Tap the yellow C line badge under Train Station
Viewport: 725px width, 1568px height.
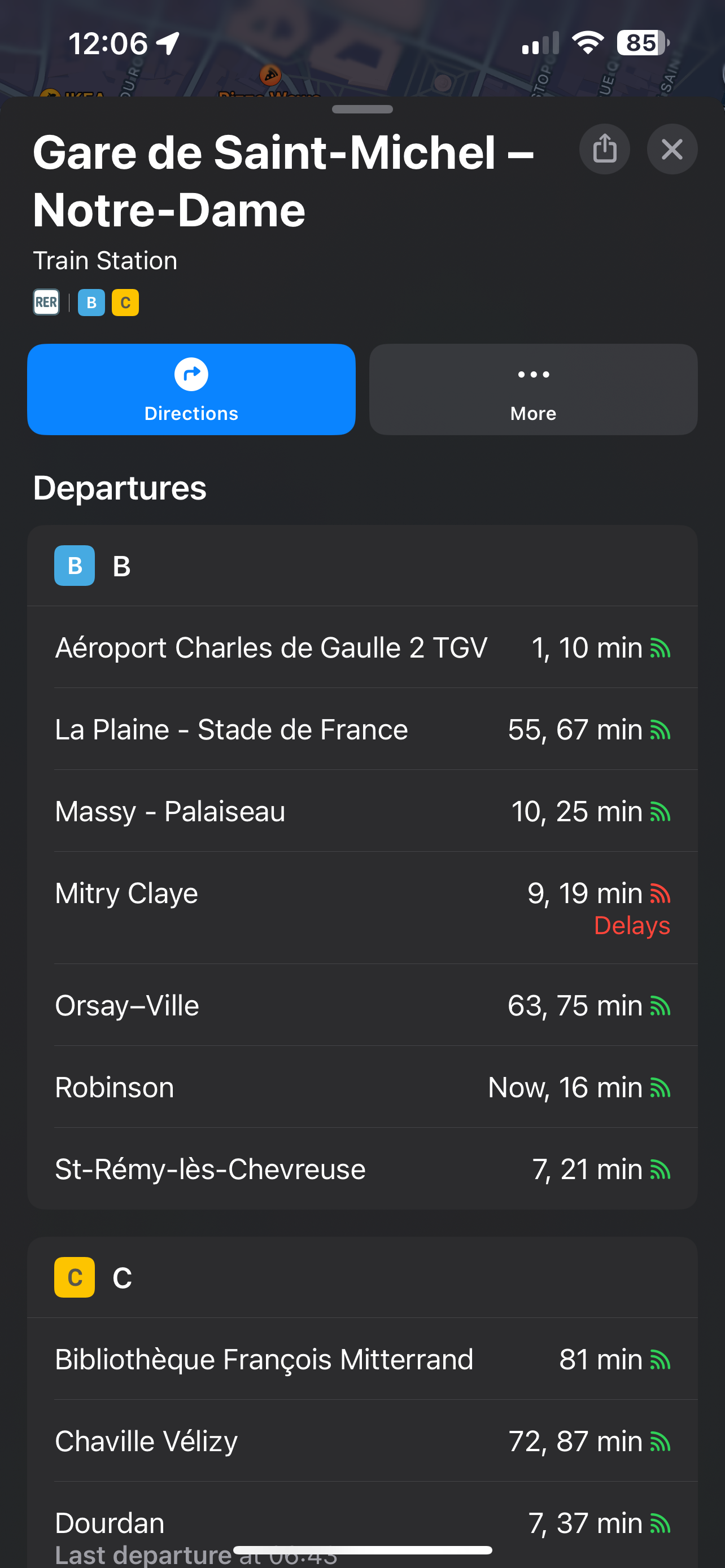click(125, 303)
